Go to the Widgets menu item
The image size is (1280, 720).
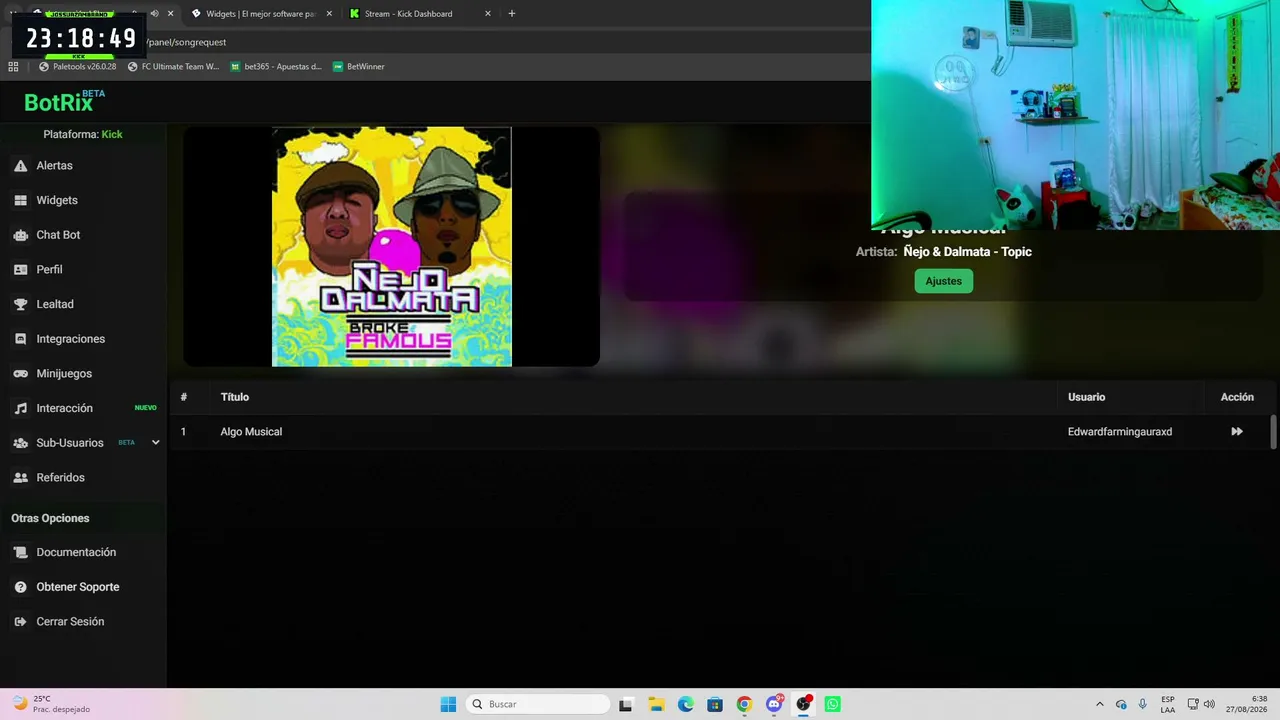coord(83,200)
